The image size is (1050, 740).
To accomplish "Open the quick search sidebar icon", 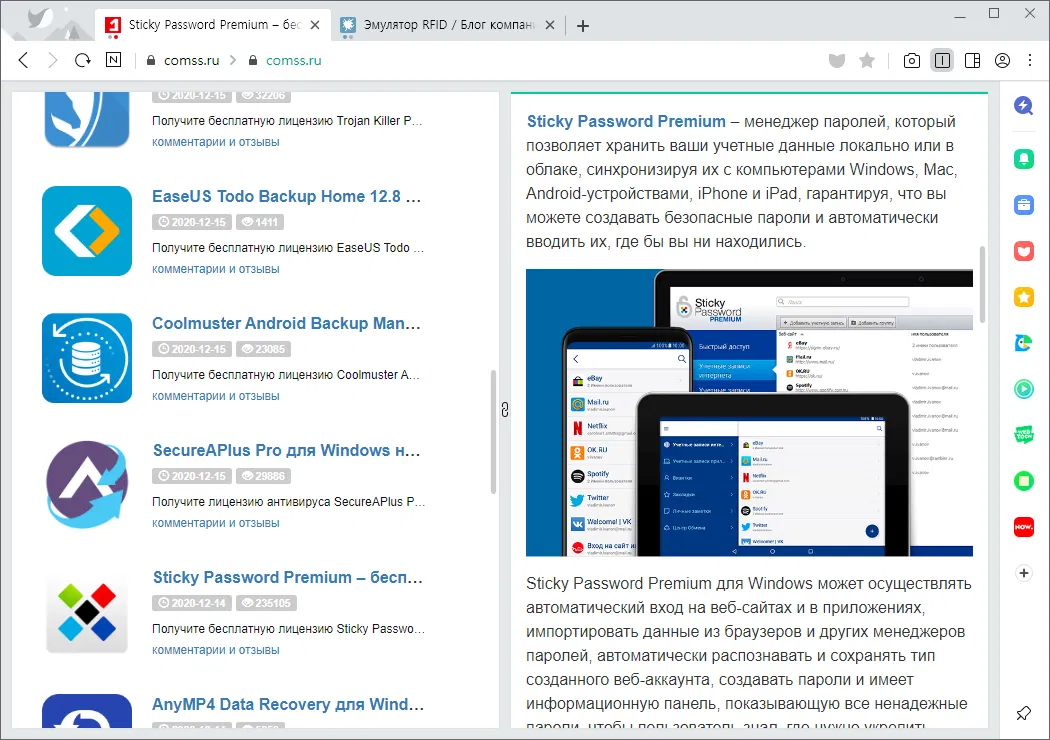I will click(x=1023, y=106).
